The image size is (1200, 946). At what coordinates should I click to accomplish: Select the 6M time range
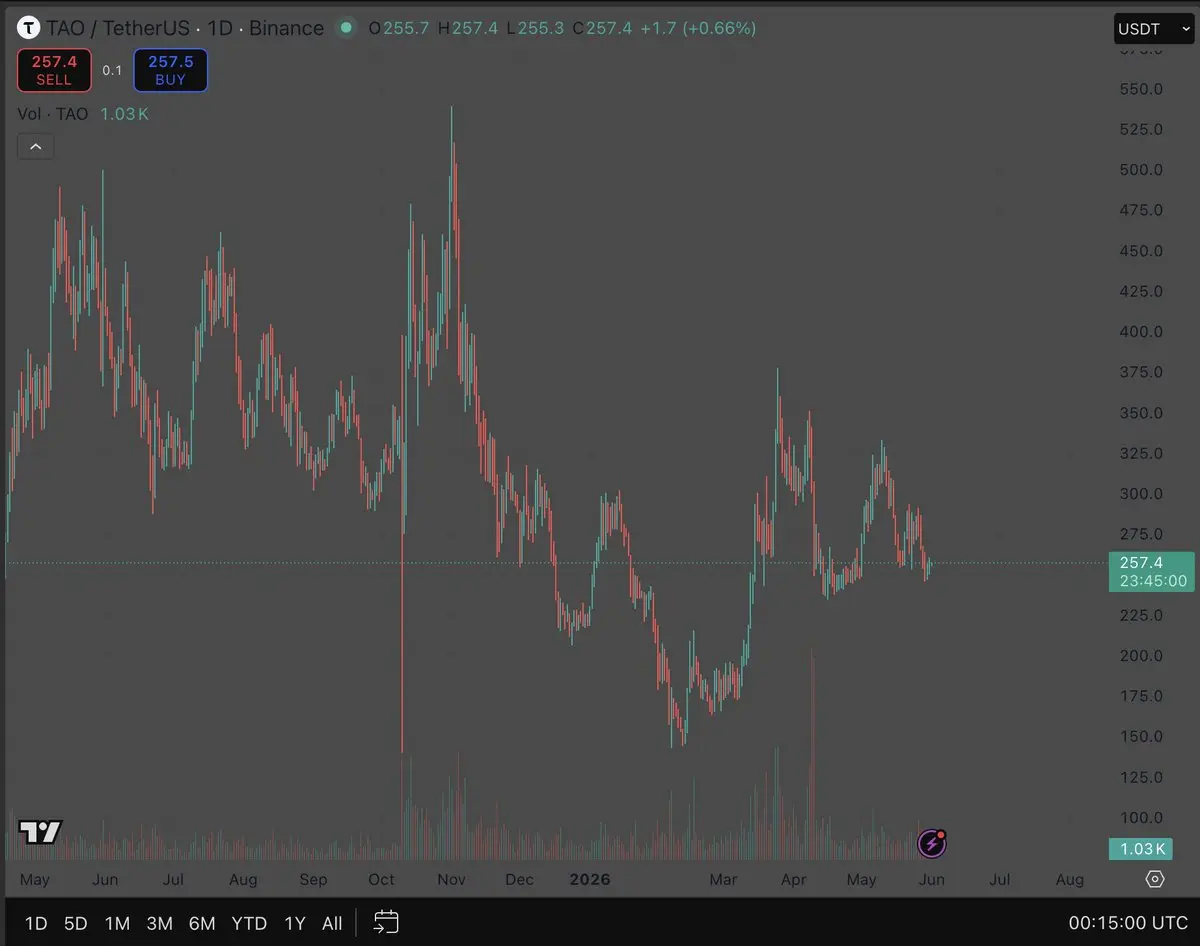[202, 923]
